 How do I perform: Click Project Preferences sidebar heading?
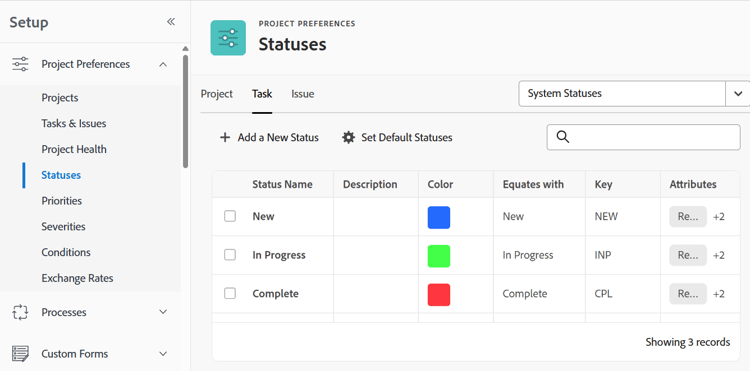tap(86, 64)
